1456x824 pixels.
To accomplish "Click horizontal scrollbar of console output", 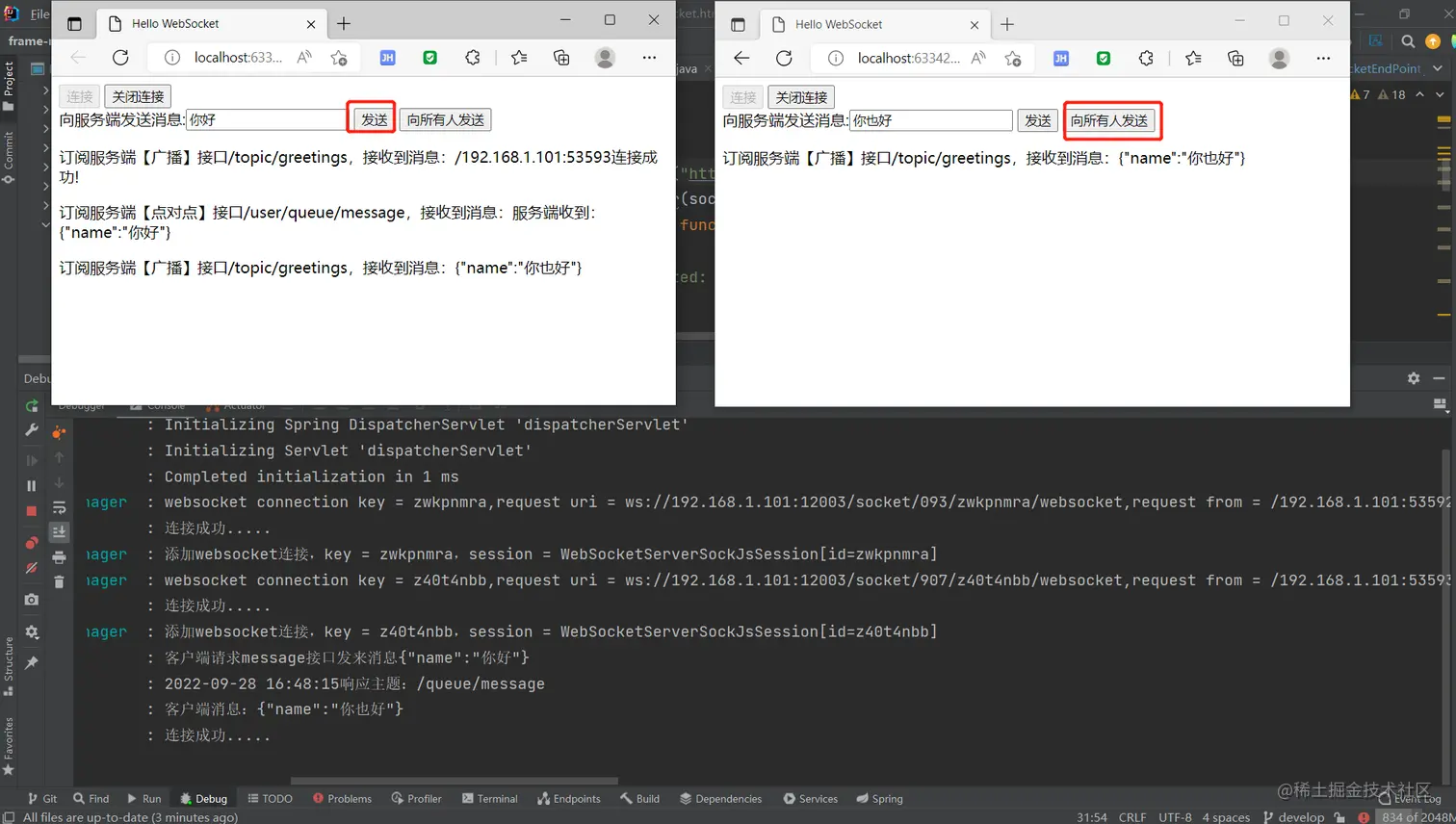I will (x=454, y=781).
